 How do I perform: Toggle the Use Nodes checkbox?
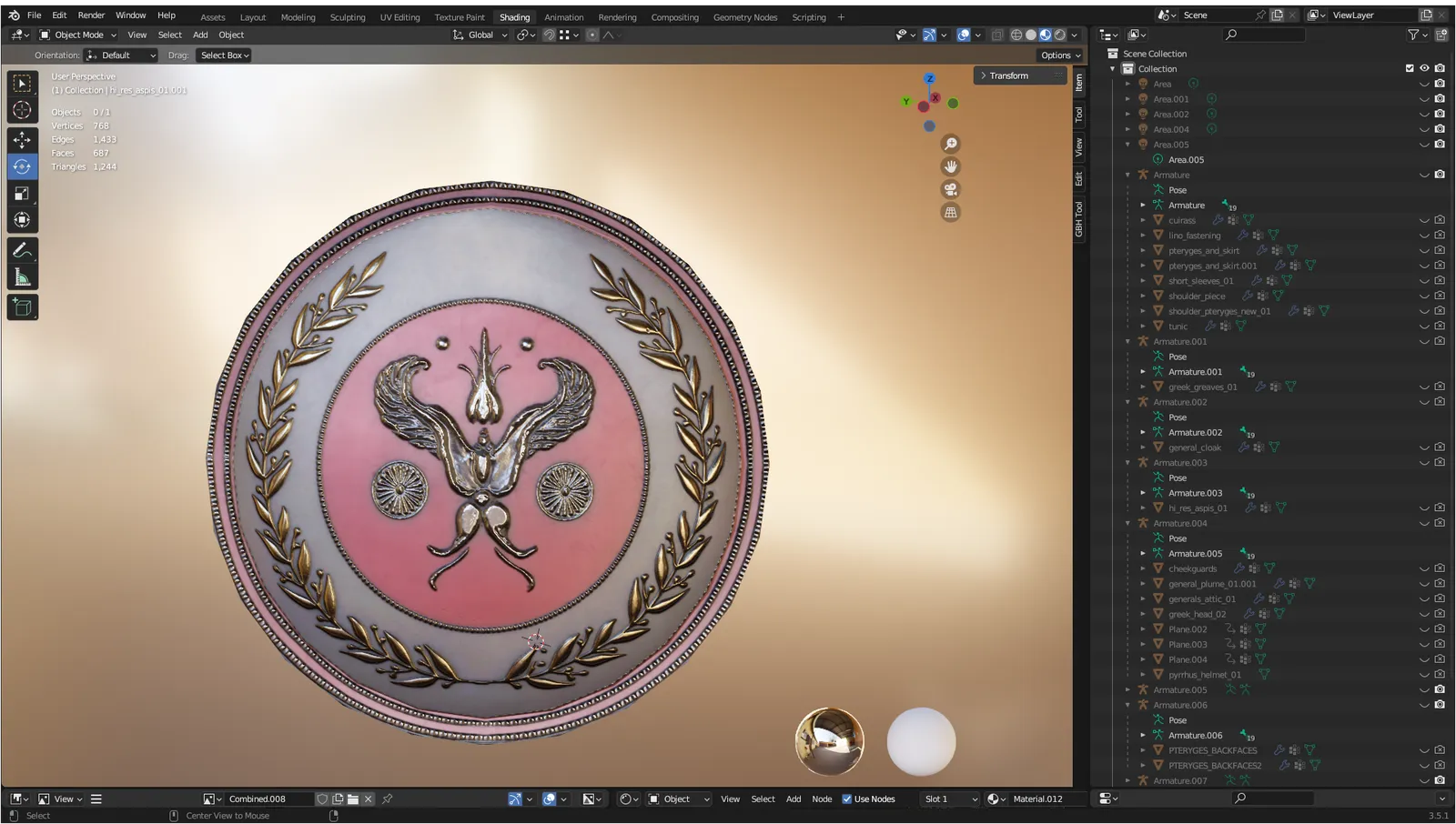tap(846, 799)
